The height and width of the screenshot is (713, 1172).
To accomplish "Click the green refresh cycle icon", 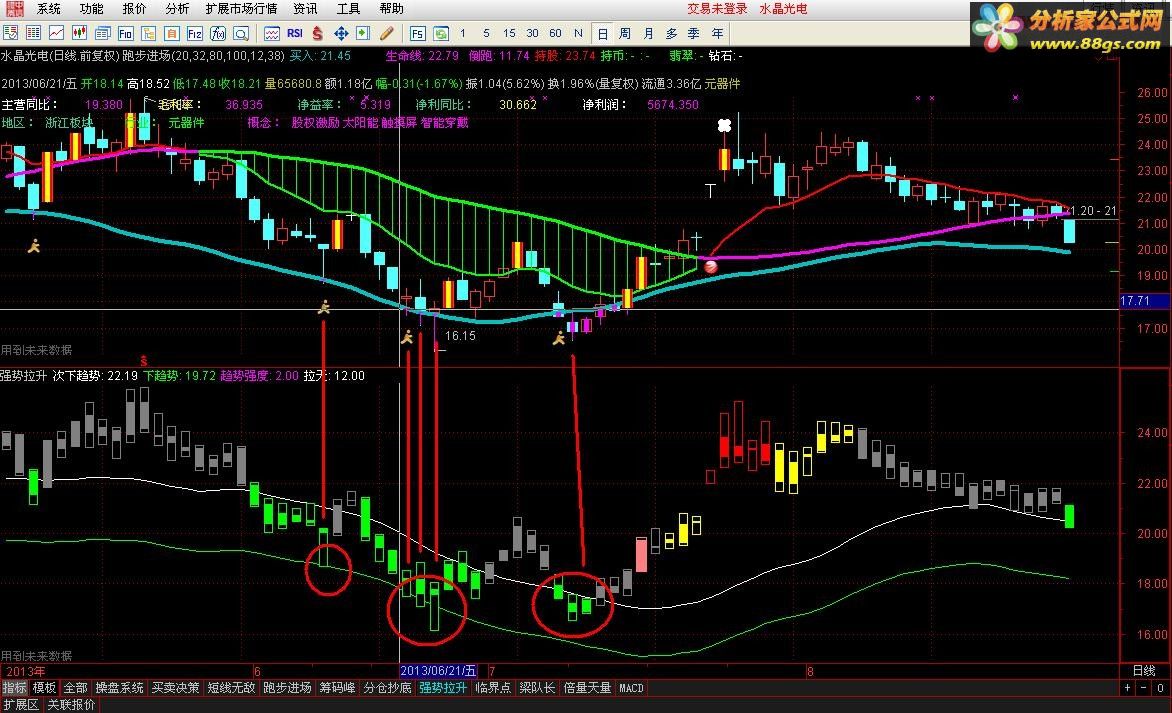I will click(441, 33).
